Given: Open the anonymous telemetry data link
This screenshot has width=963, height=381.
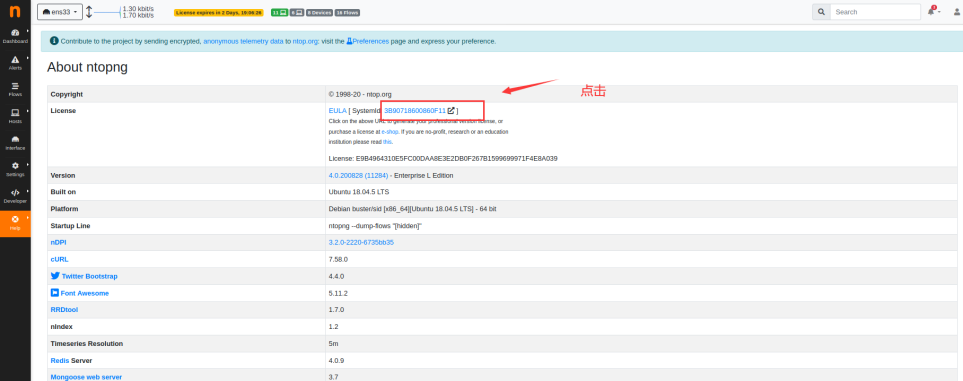Looking at the screenshot, I should (x=243, y=41).
